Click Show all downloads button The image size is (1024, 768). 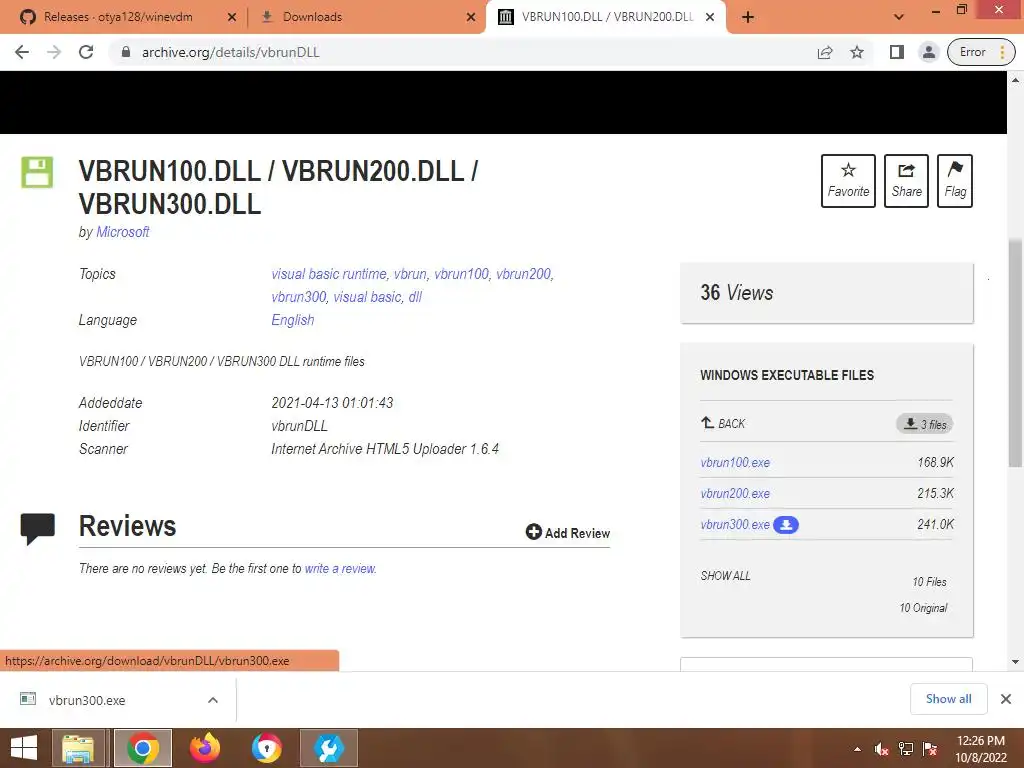[x=948, y=699]
